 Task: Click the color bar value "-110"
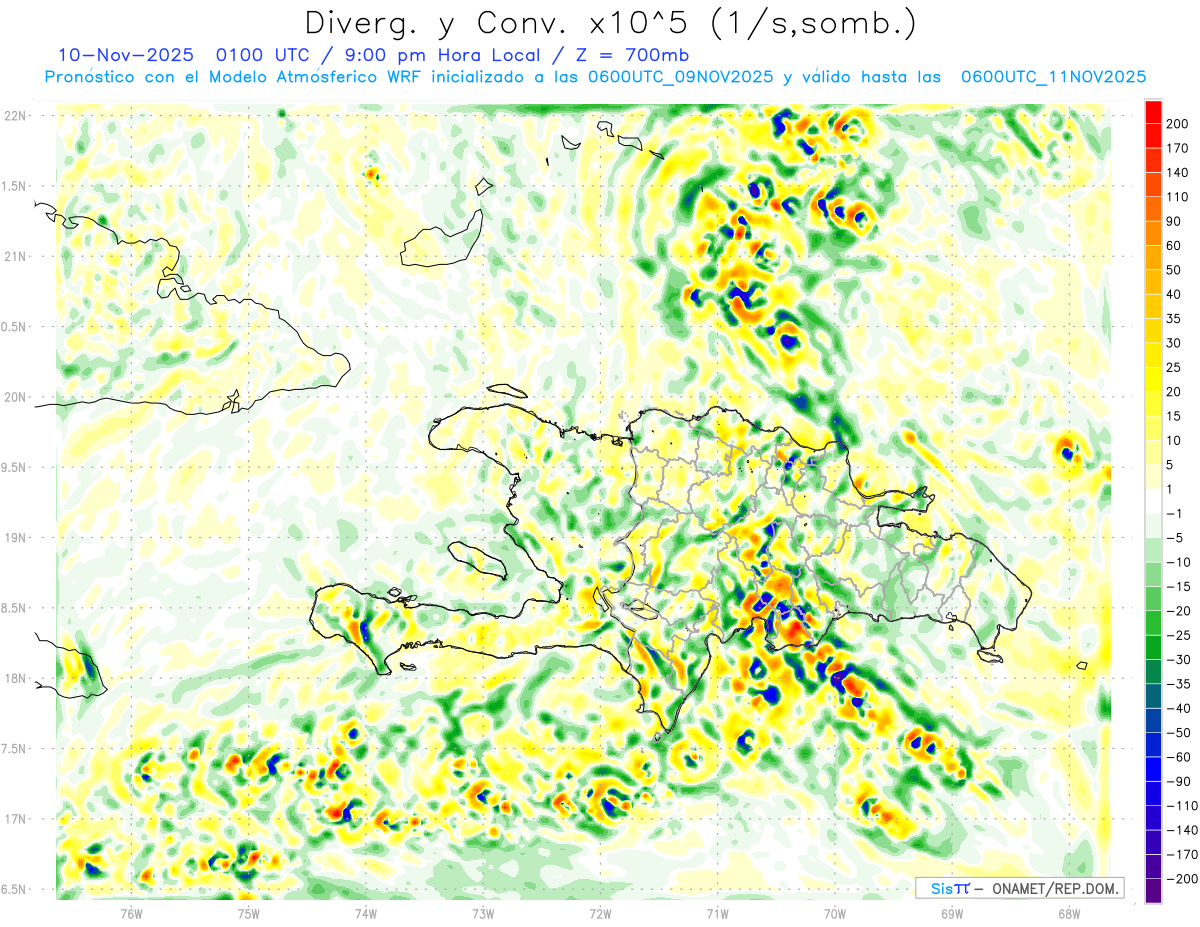click(x=1182, y=805)
